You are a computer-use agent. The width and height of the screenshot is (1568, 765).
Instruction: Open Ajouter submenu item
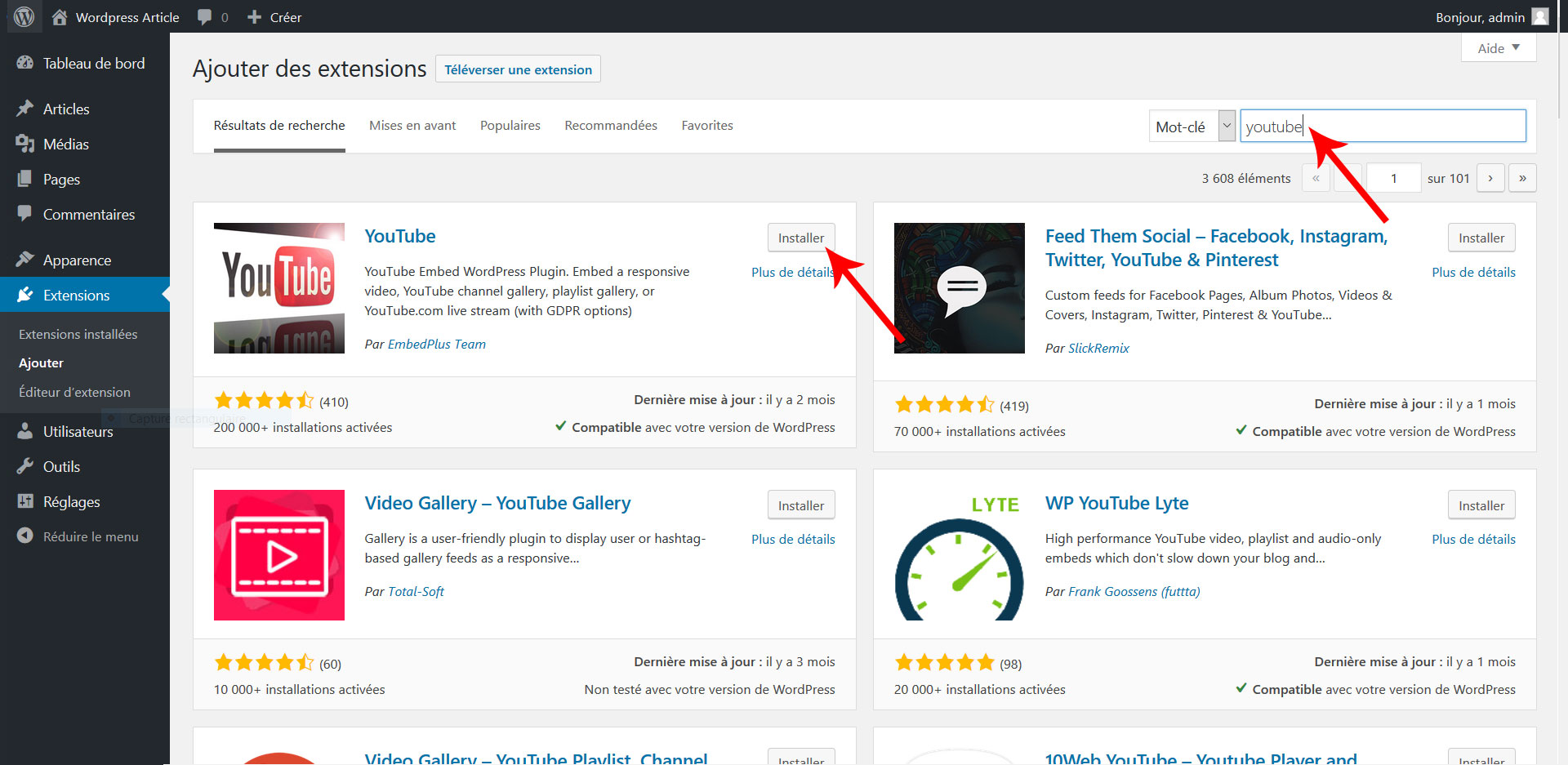41,362
